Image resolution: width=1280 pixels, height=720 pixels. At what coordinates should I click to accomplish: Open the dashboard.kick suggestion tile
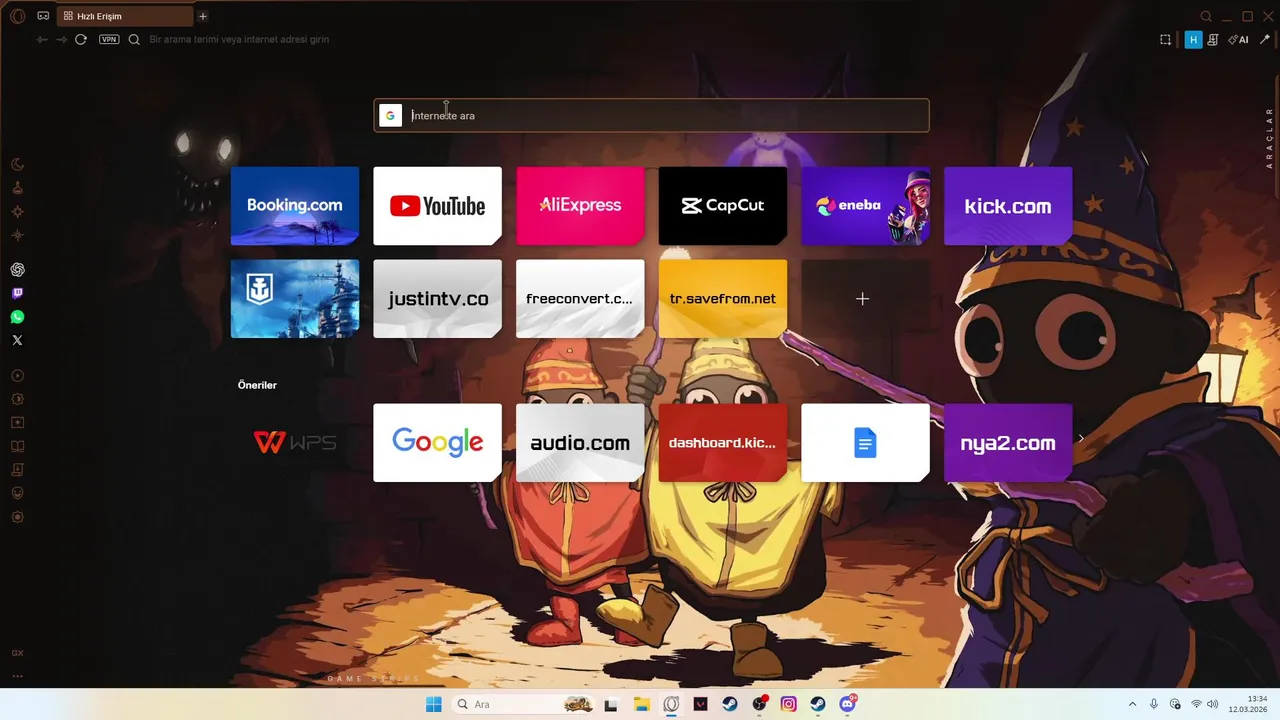click(x=723, y=443)
